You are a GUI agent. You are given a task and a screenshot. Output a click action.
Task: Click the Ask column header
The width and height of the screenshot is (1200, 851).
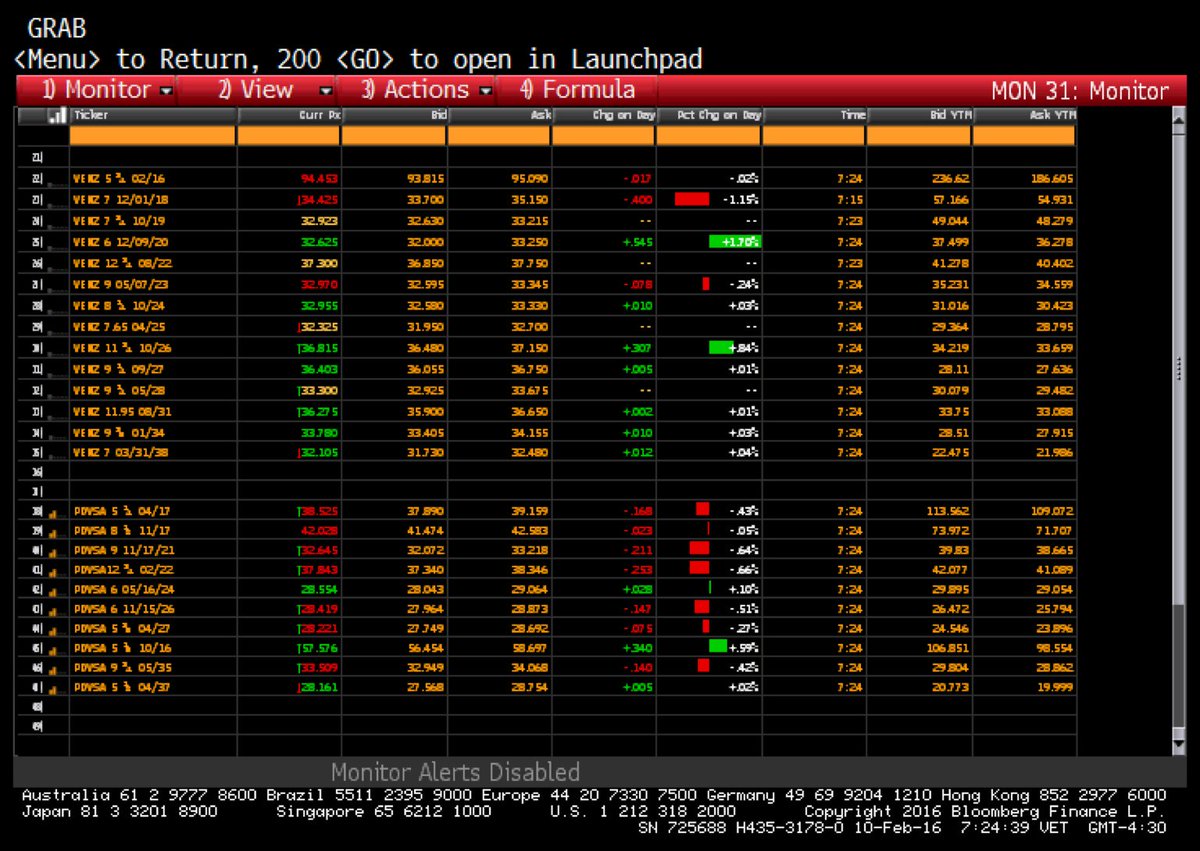pyautogui.click(x=499, y=116)
